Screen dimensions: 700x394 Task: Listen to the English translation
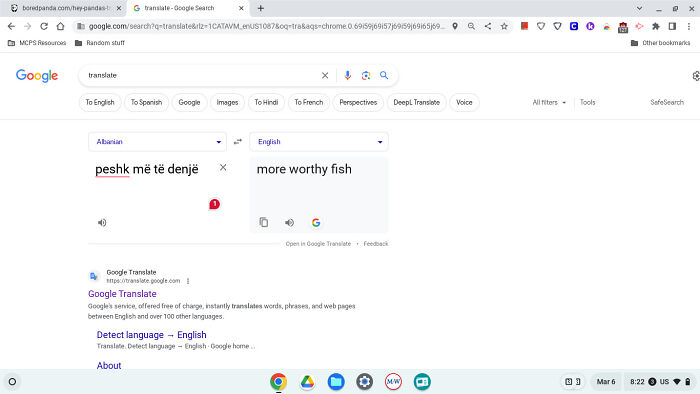[289, 222]
